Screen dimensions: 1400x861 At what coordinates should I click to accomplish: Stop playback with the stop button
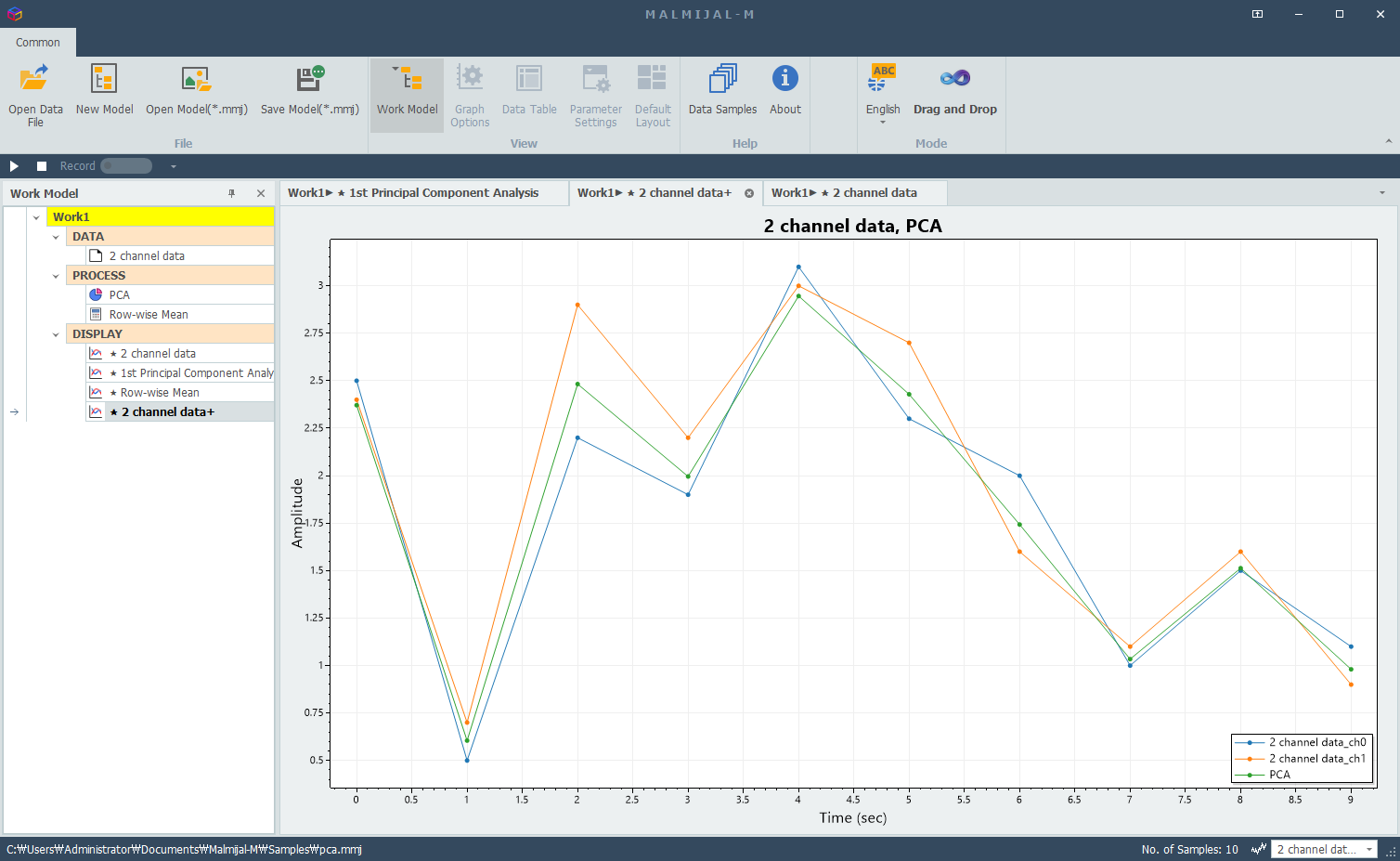(x=42, y=166)
